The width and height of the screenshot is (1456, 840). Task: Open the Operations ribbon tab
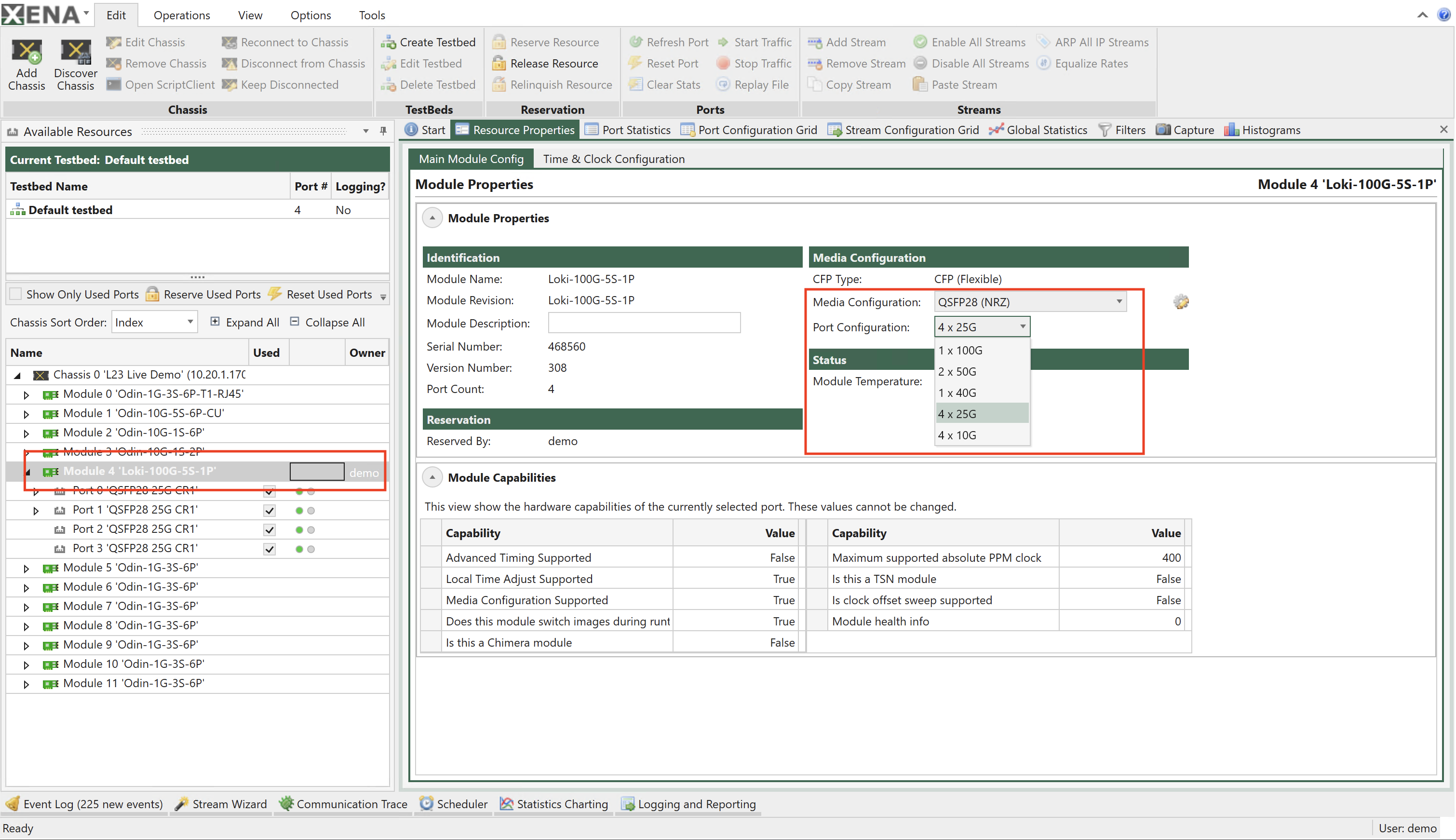tap(182, 15)
